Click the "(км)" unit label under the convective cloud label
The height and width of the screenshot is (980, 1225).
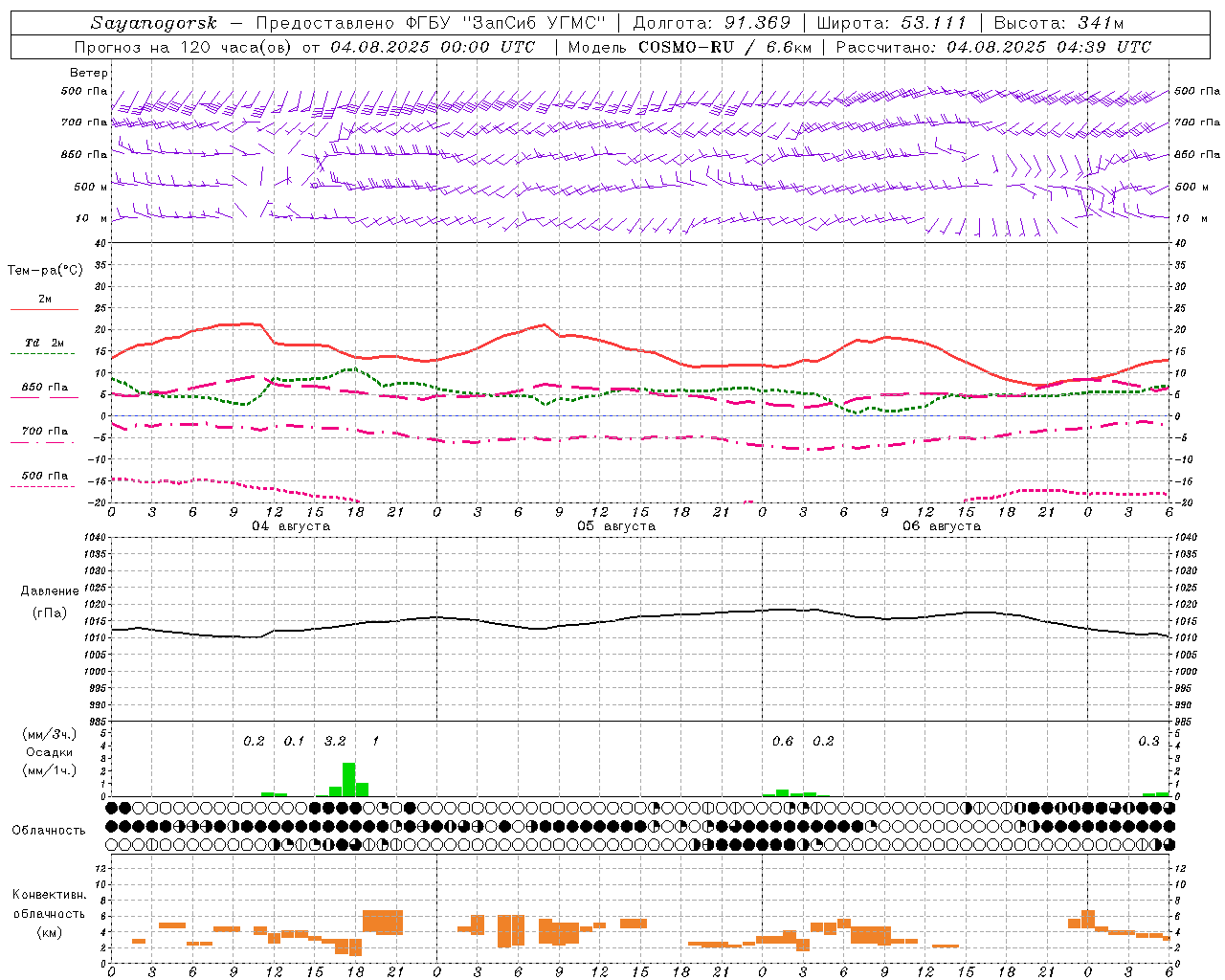(49, 932)
